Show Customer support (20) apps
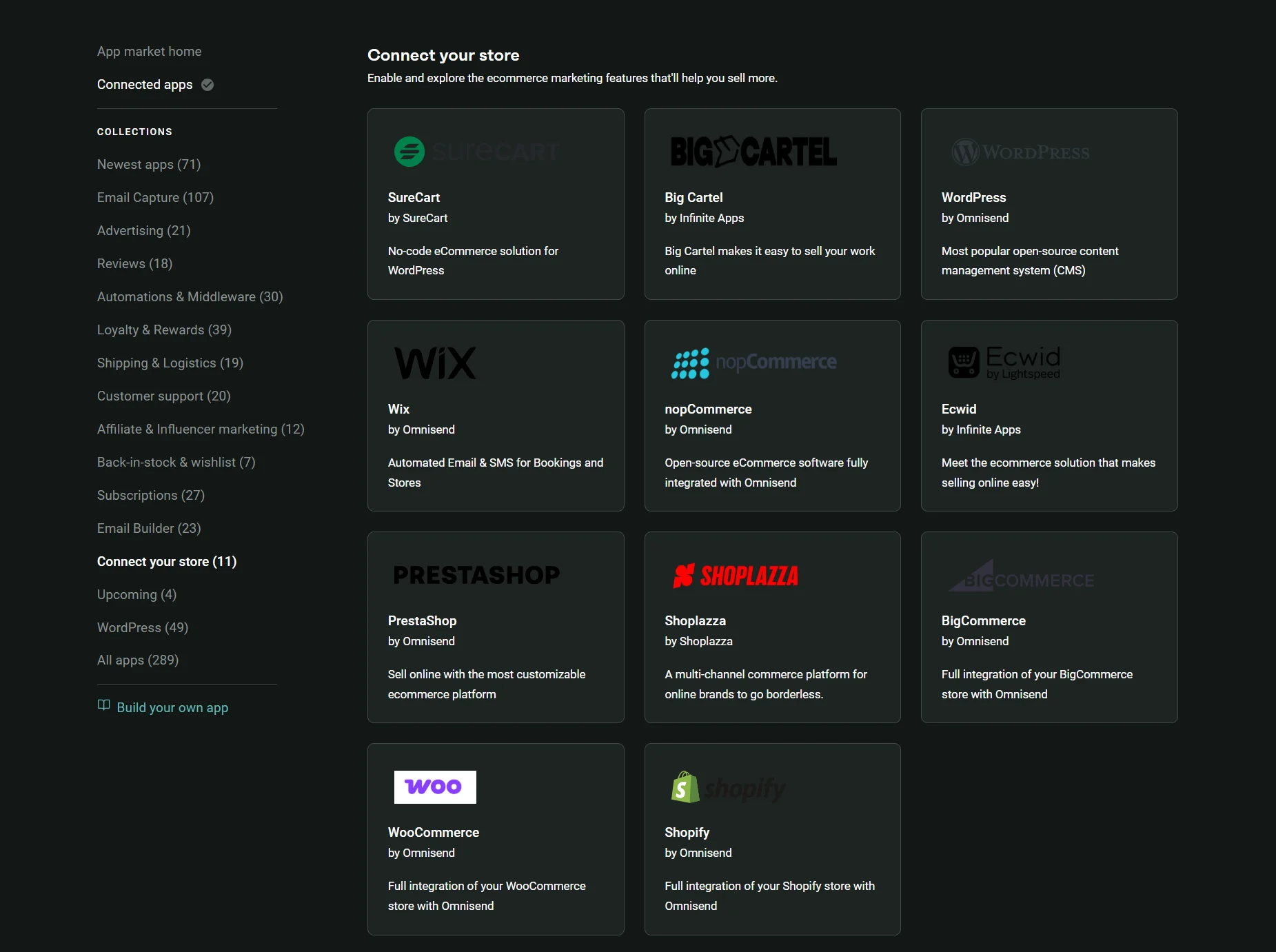Screen dimensions: 1276x952 pos(164,396)
